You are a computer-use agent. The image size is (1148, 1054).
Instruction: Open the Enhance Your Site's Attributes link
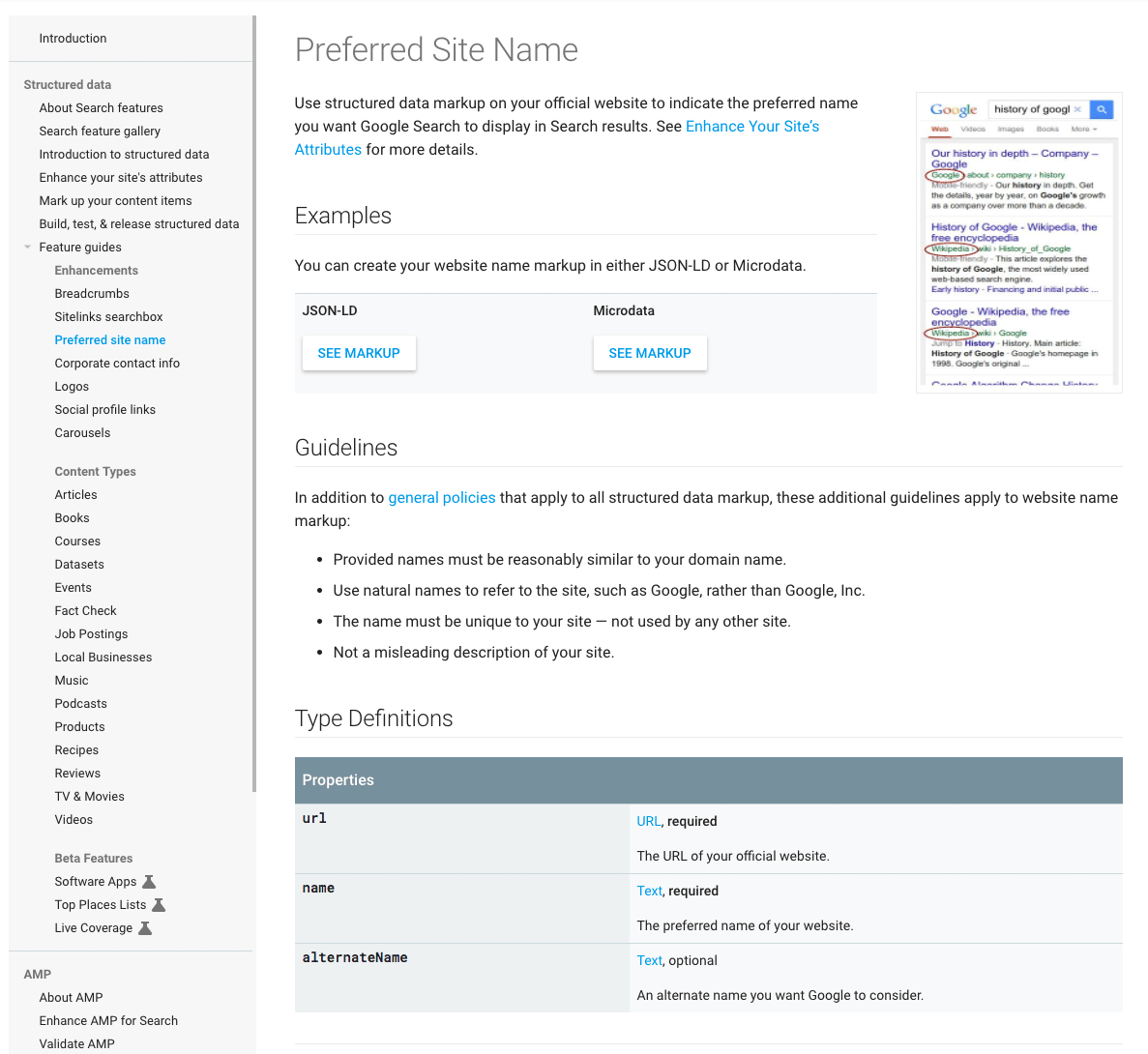point(751,126)
